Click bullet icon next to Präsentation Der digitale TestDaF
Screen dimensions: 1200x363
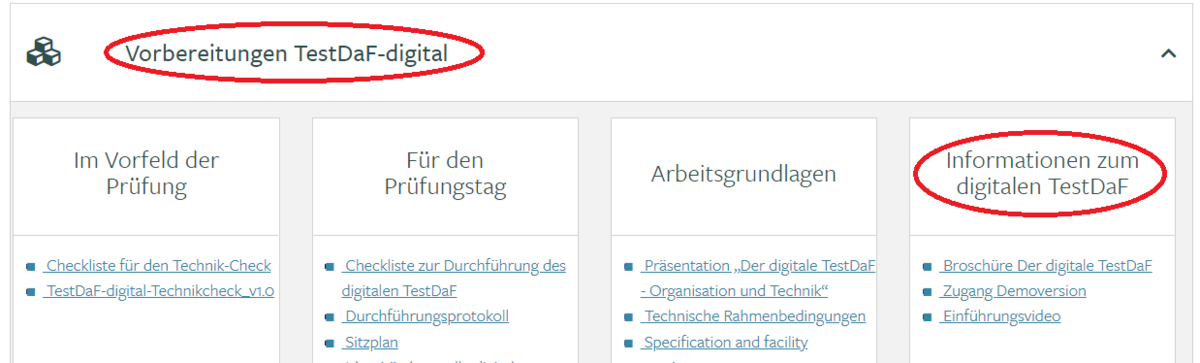pyautogui.click(x=629, y=267)
